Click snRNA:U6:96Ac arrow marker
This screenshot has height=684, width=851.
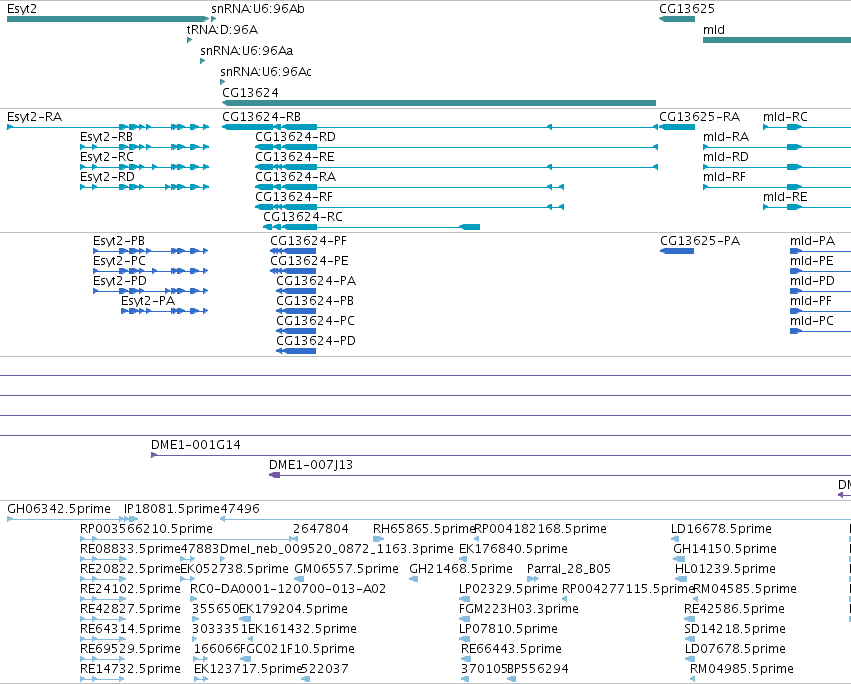[223, 82]
